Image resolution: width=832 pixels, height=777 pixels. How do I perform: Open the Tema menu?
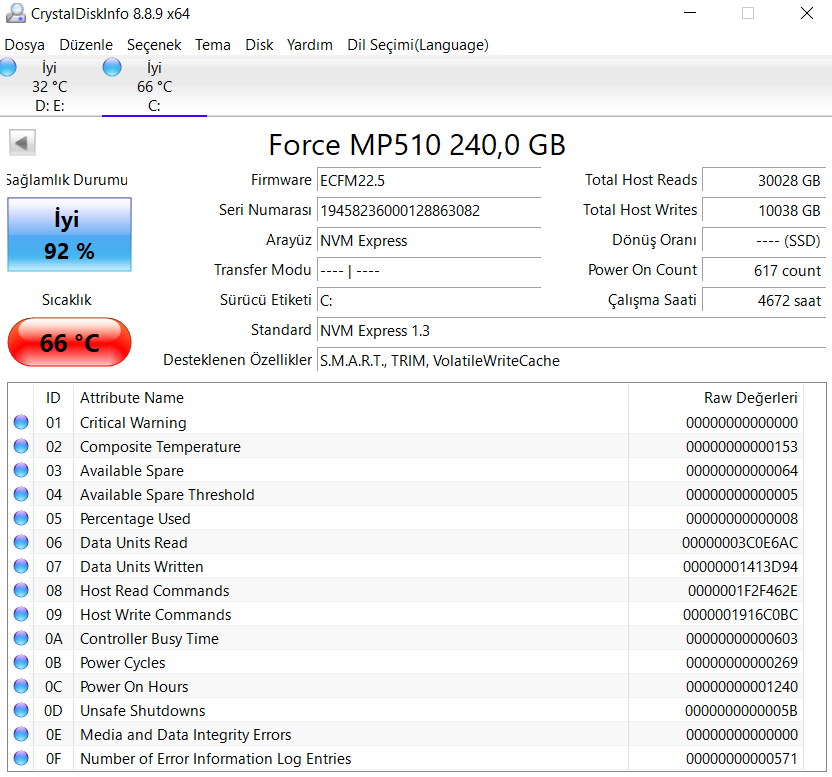point(213,45)
